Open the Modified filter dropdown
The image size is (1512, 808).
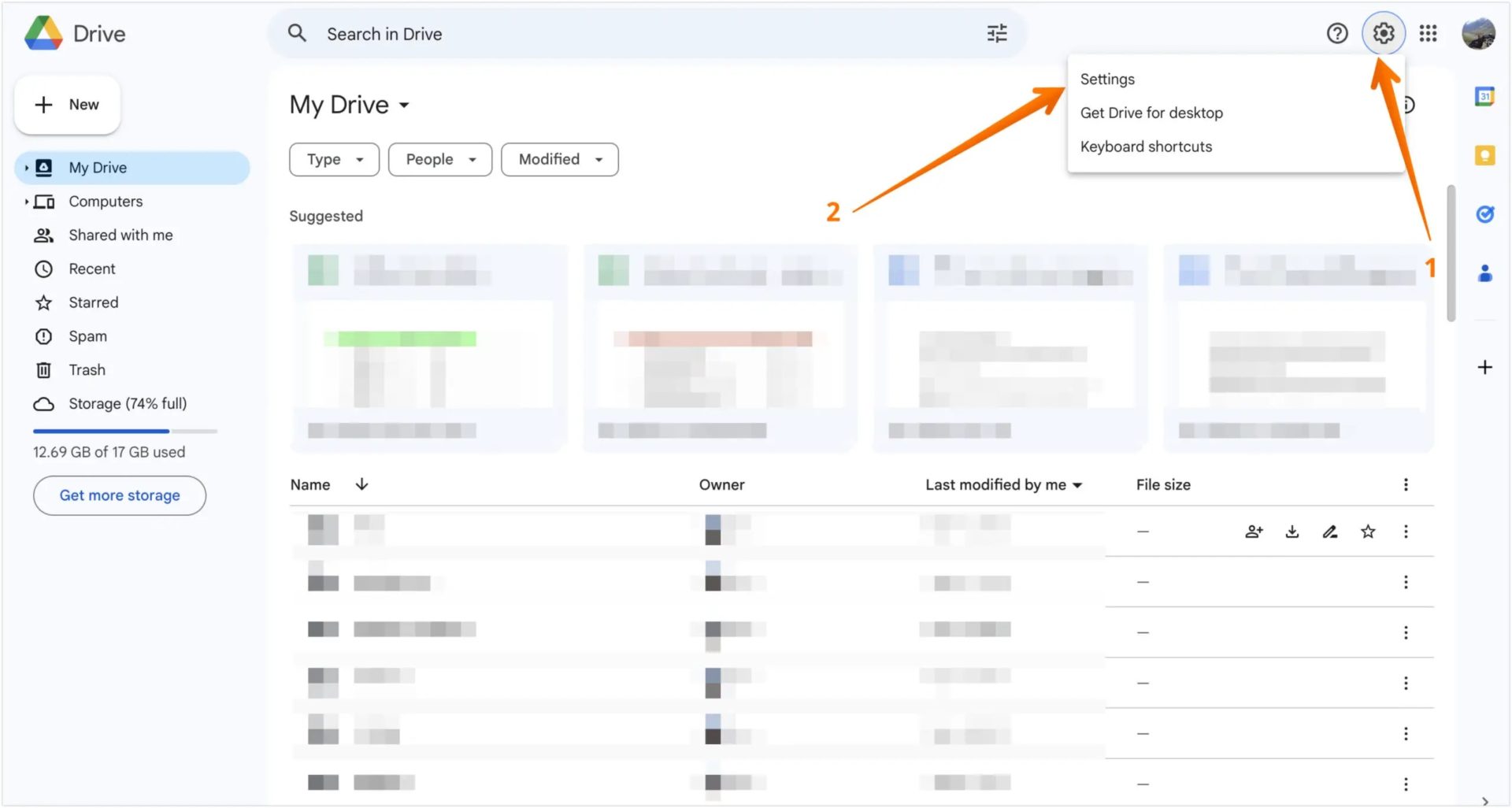(x=559, y=159)
